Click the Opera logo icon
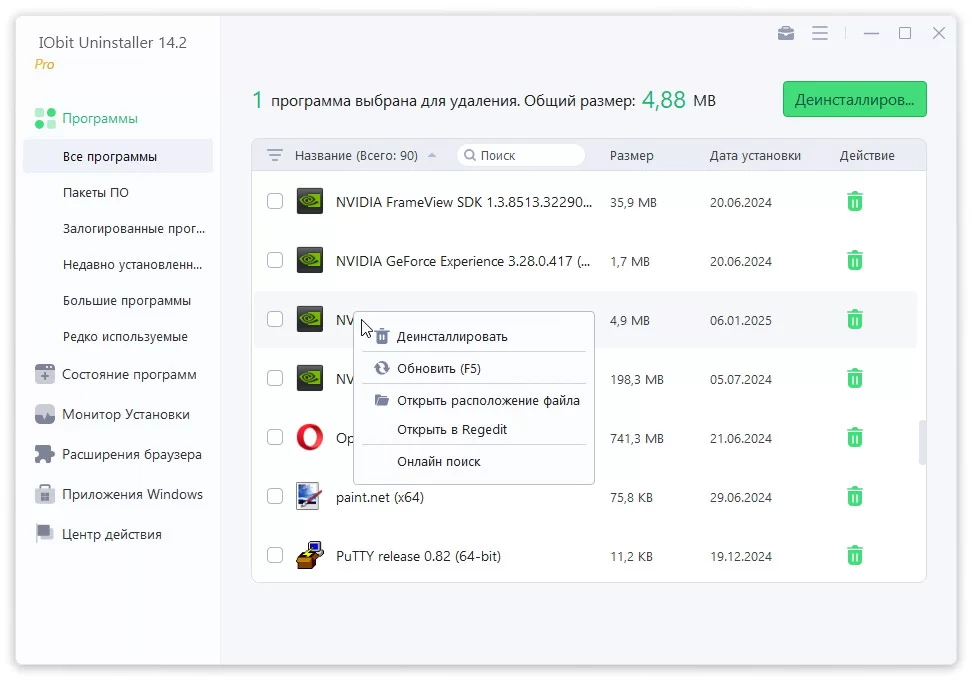Screen dimensions: 972x680 (309, 437)
